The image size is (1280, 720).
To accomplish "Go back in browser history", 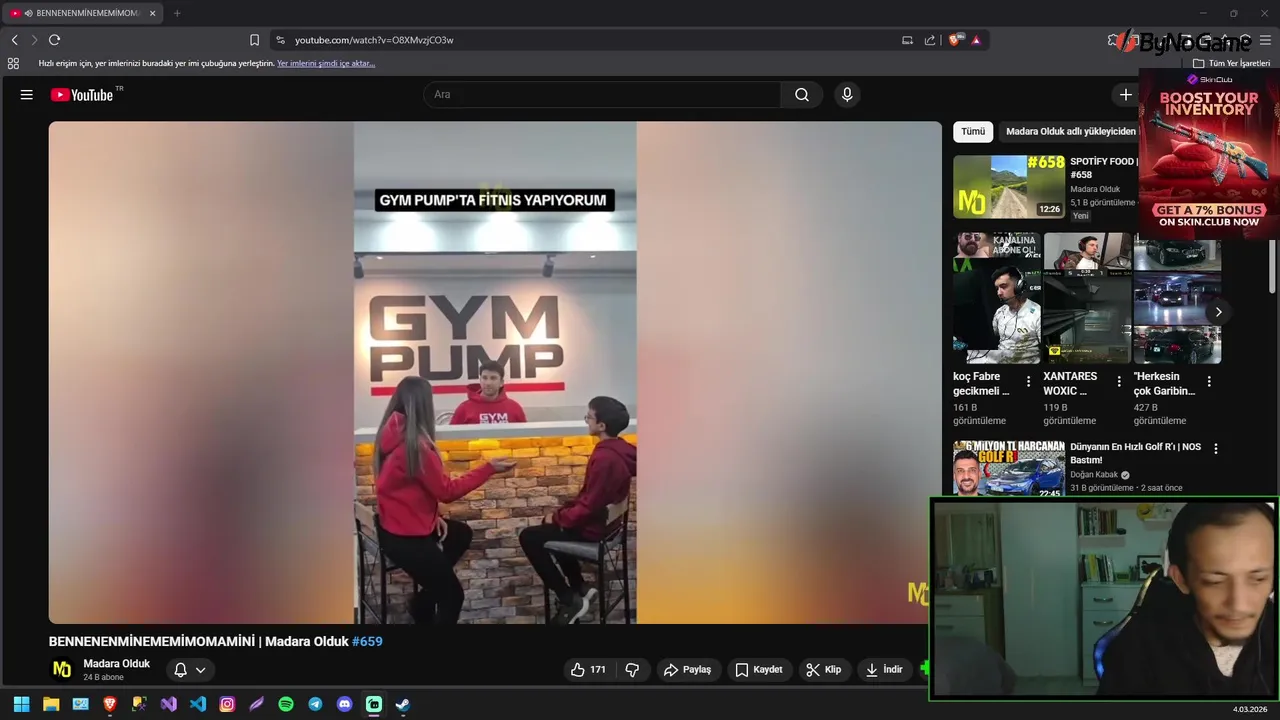I will [14, 40].
